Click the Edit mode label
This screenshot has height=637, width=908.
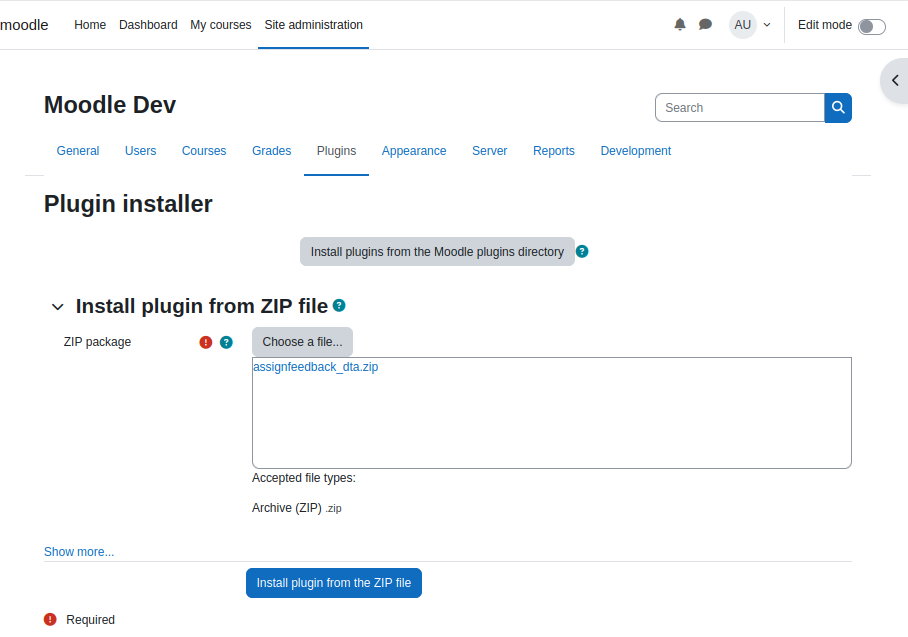click(825, 25)
